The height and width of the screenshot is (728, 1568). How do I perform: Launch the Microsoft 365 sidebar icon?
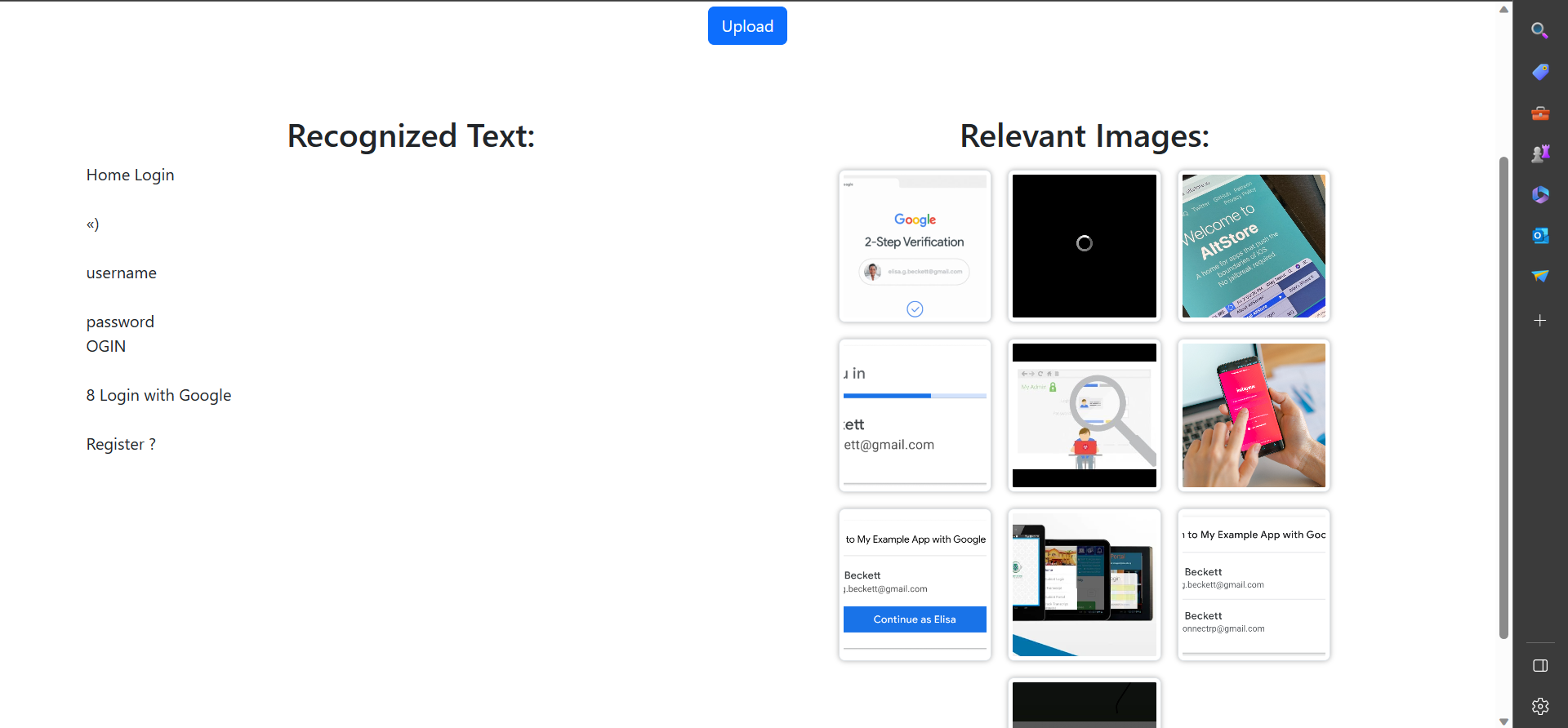[1539, 194]
